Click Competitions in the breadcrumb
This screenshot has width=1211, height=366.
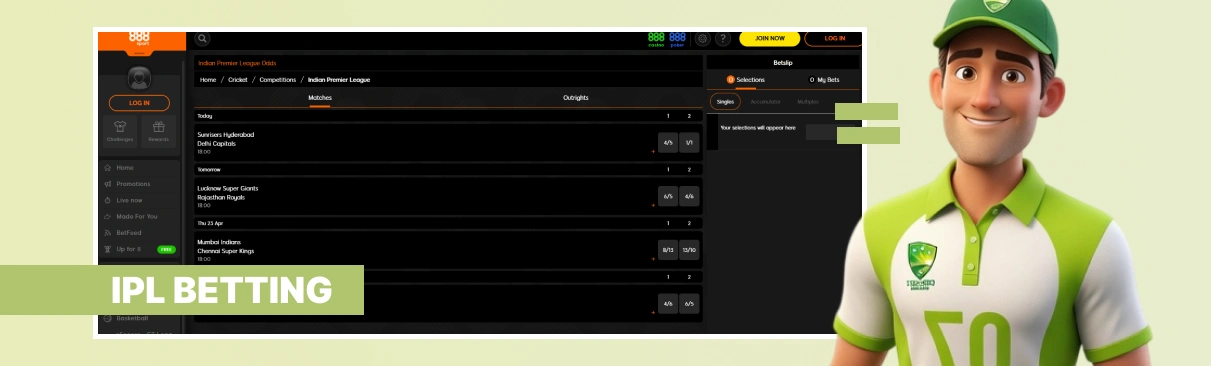[x=278, y=79]
